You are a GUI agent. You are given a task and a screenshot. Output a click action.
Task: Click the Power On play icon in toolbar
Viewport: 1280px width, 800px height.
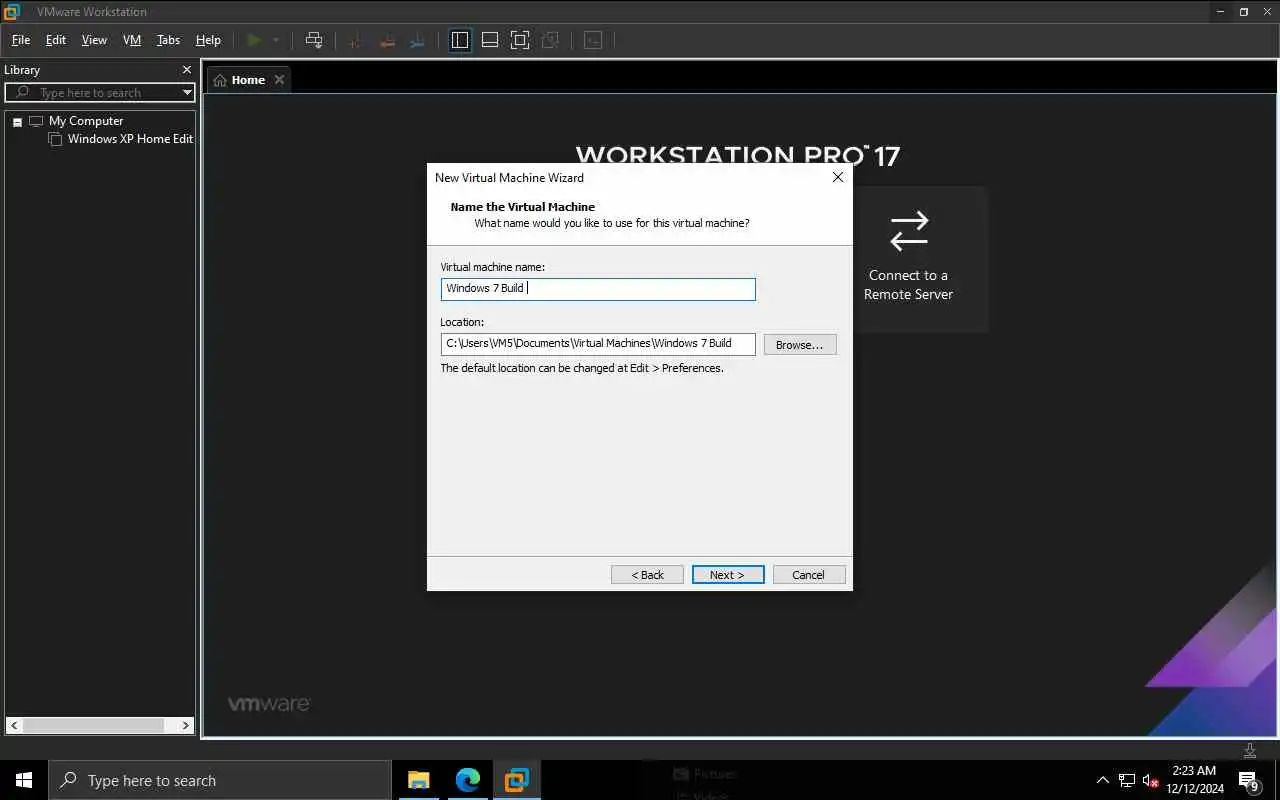(x=254, y=40)
